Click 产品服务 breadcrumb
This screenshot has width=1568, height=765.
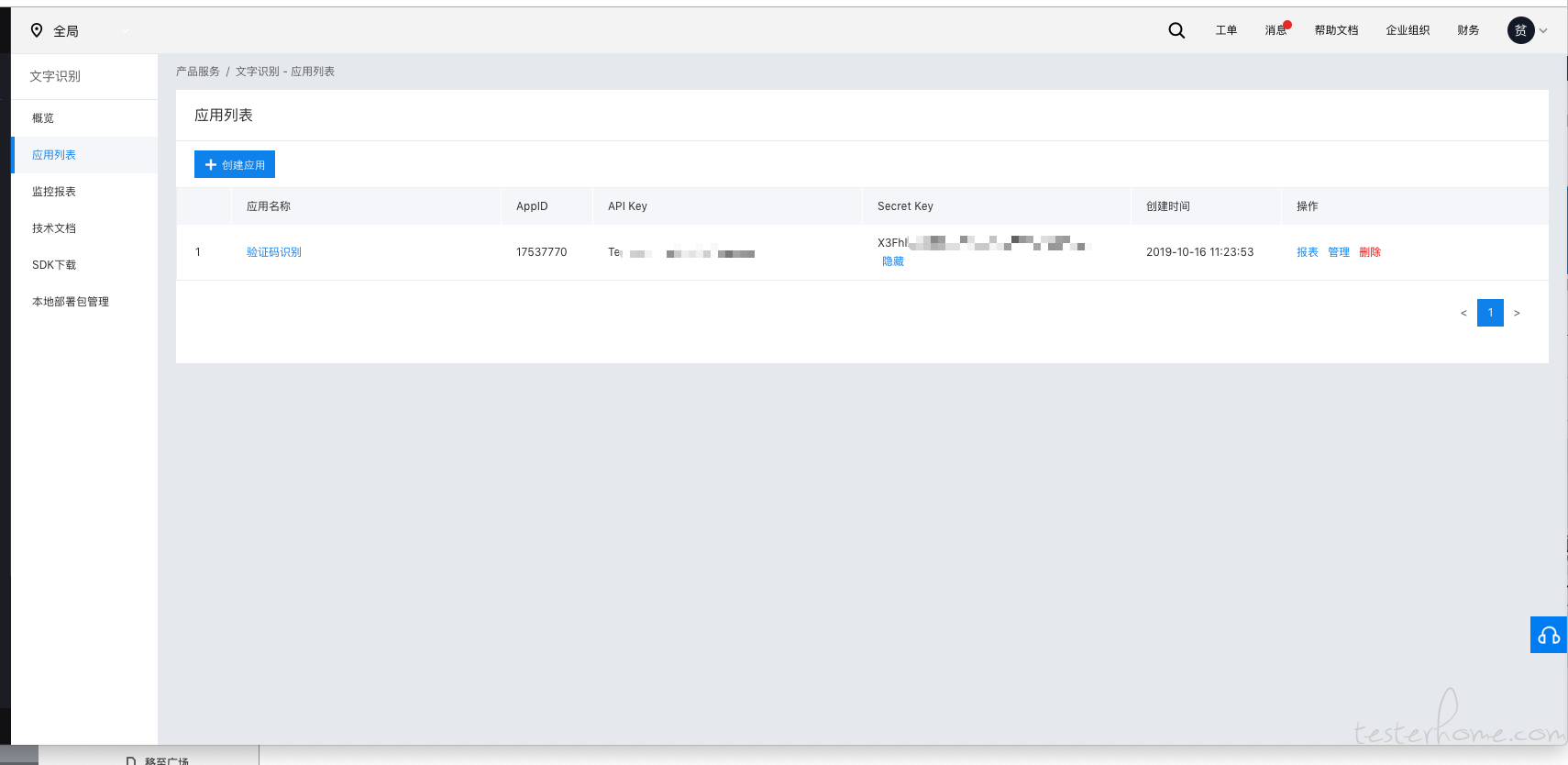[x=198, y=72]
